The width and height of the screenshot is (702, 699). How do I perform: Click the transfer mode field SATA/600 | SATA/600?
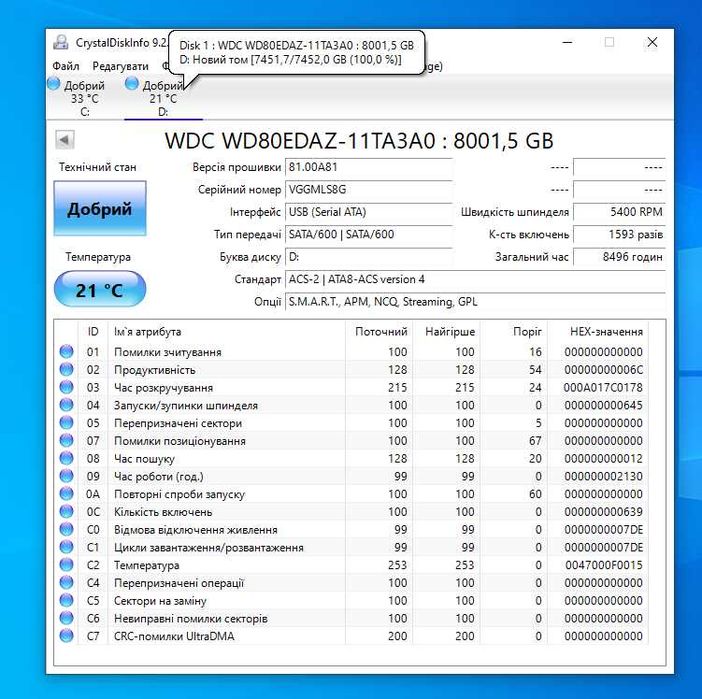[x=368, y=235]
